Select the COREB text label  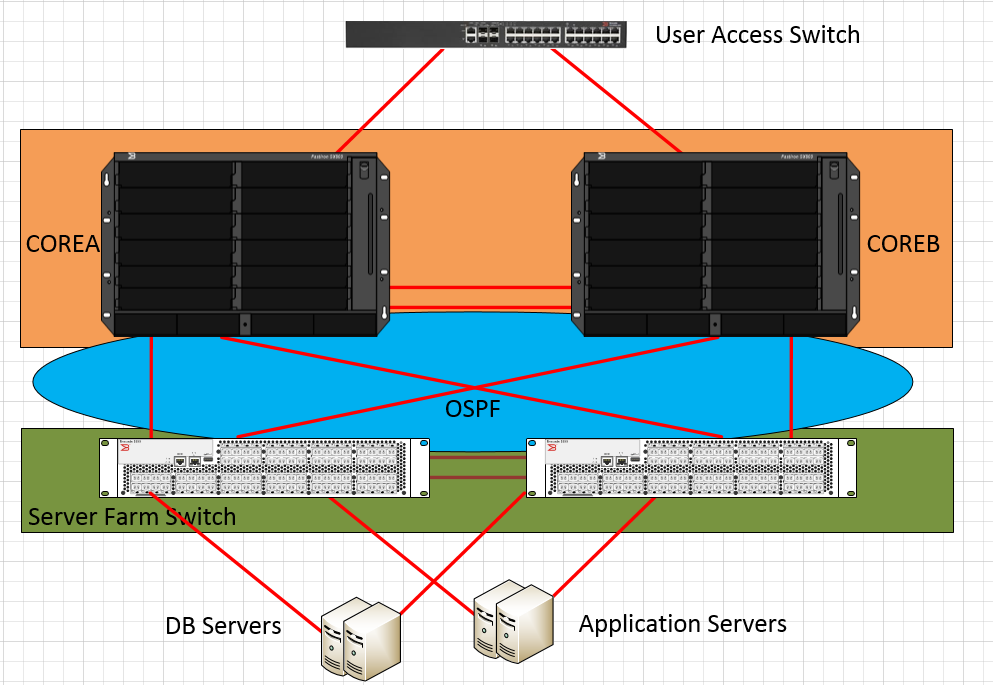(903, 243)
